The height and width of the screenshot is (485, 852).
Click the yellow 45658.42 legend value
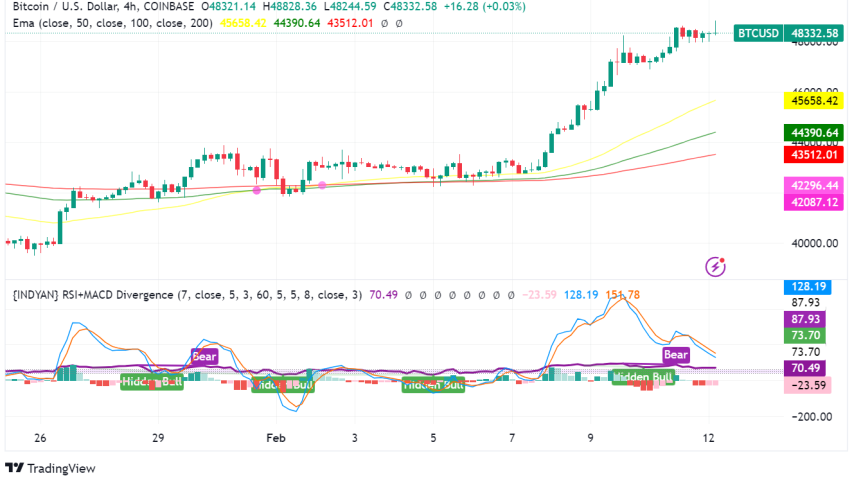tap(243, 23)
